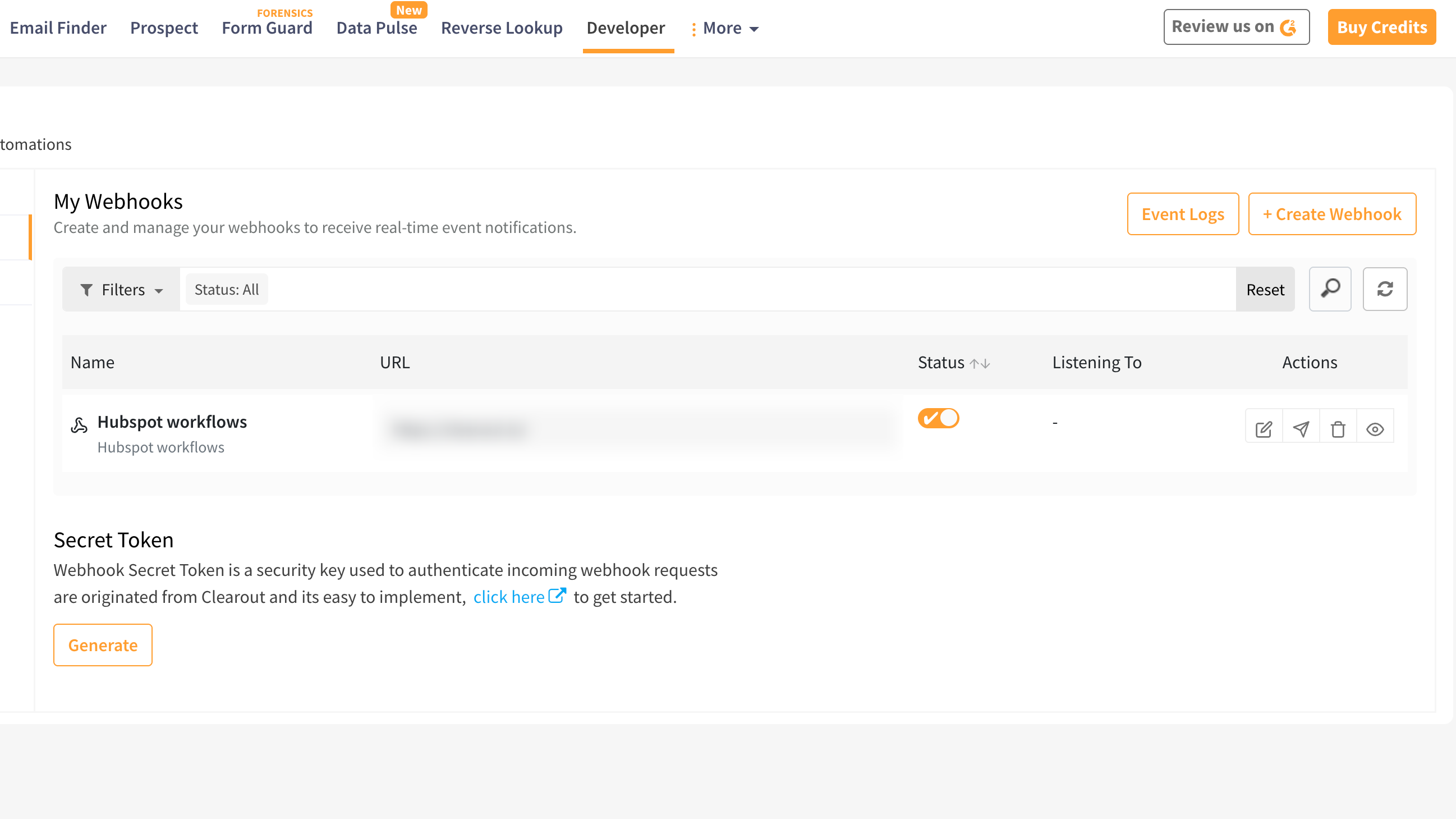
Task: Refresh the webhooks list
Action: click(x=1385, y=289)
